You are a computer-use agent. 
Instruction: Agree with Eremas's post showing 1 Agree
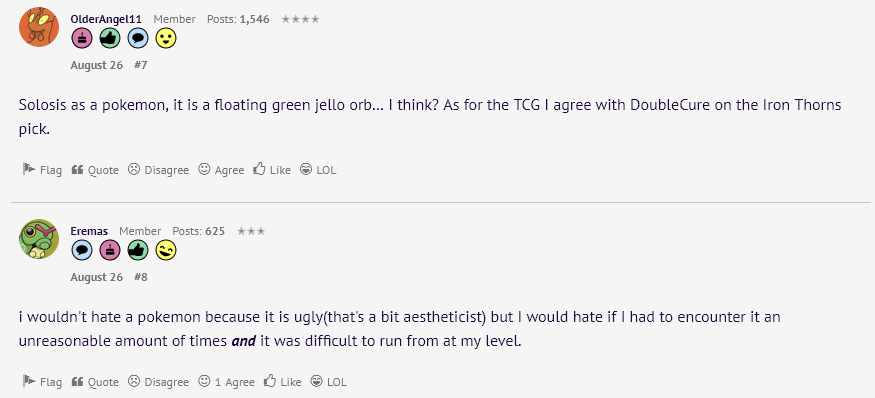pos(227,382)
